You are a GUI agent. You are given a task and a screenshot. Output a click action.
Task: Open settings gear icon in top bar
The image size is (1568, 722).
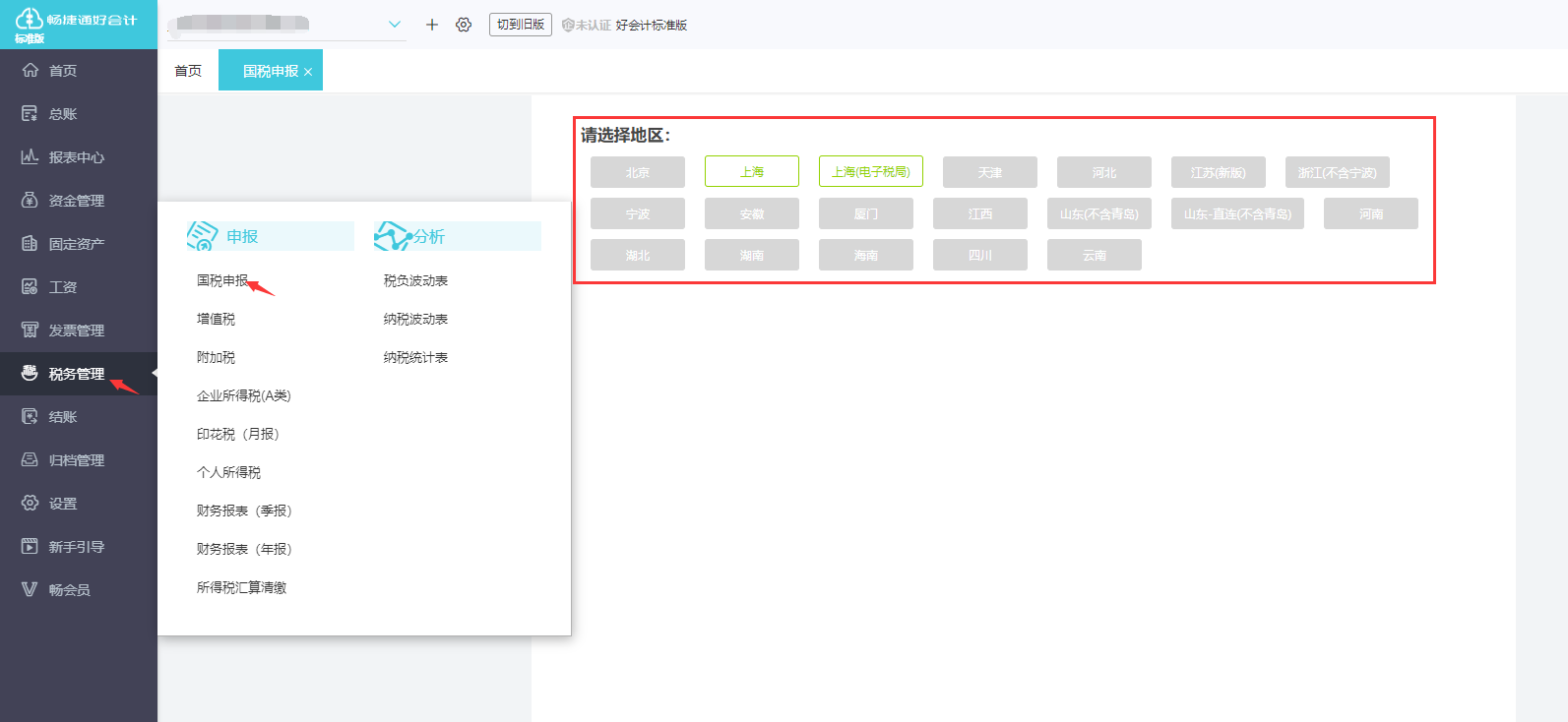coord(464,25)
